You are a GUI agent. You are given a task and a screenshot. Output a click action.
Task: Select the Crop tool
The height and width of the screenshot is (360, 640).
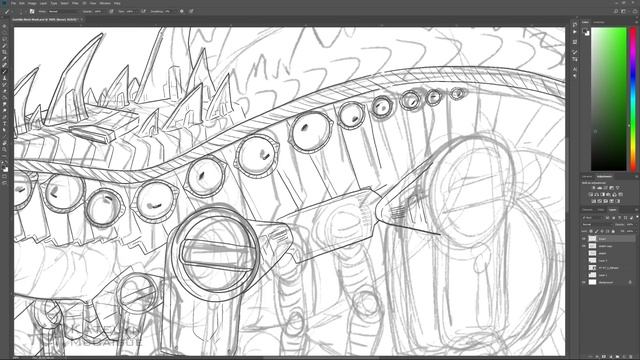4,52
